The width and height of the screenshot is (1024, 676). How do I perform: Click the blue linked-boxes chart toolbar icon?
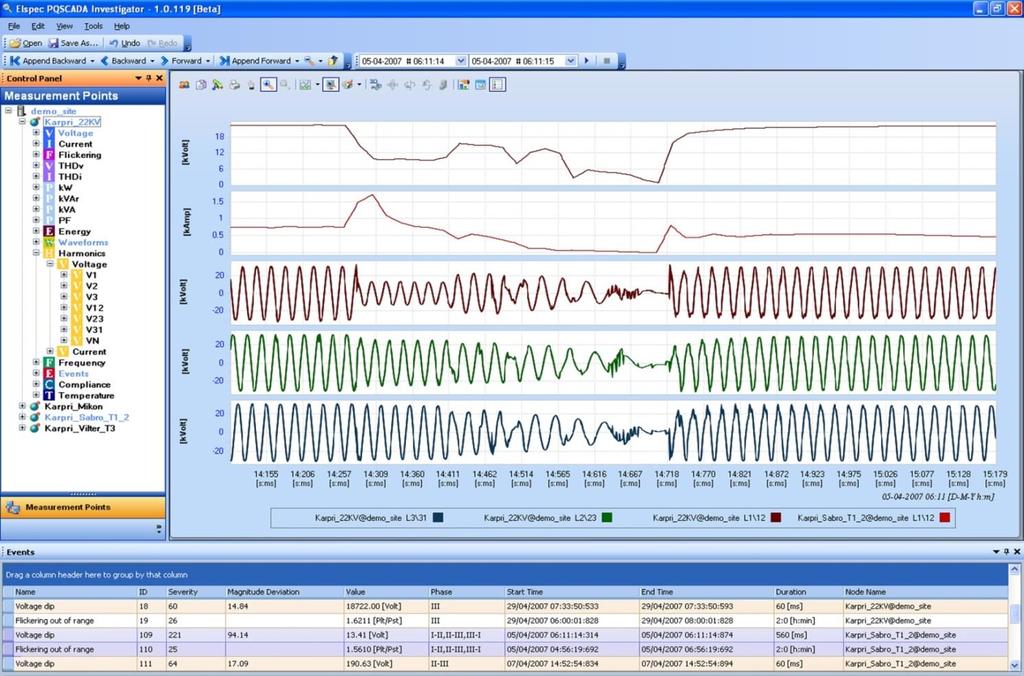(x=376, y=85)
